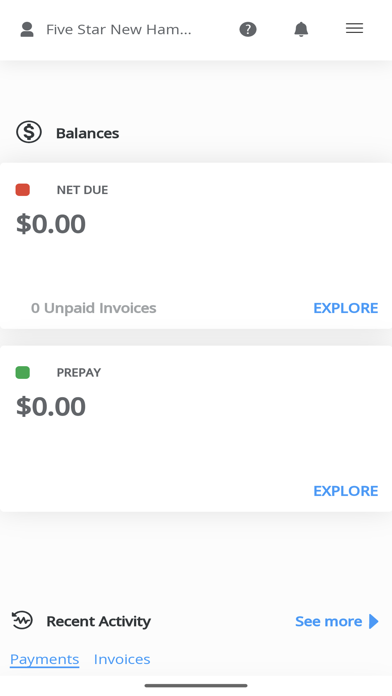Viewport: 392px width, 696px height.
Task: Tap the green Prepay color indicator
Action: click(x=23, y=372)
